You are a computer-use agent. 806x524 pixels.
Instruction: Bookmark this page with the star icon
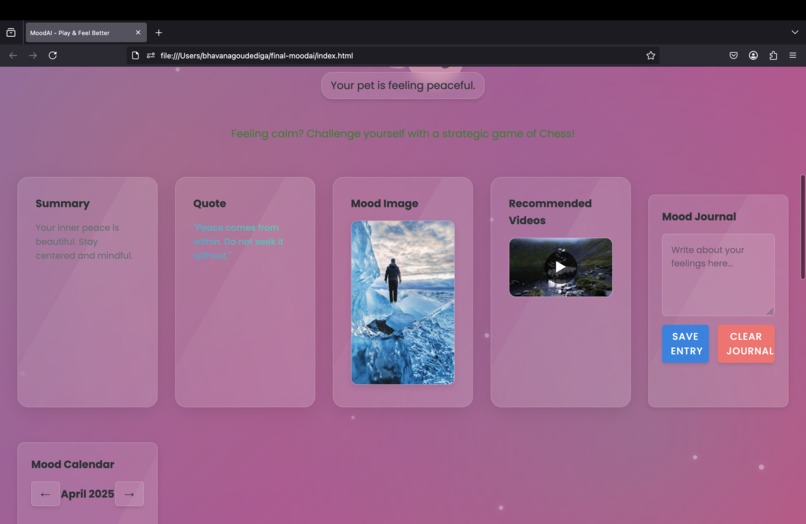(x=650, y=56)
